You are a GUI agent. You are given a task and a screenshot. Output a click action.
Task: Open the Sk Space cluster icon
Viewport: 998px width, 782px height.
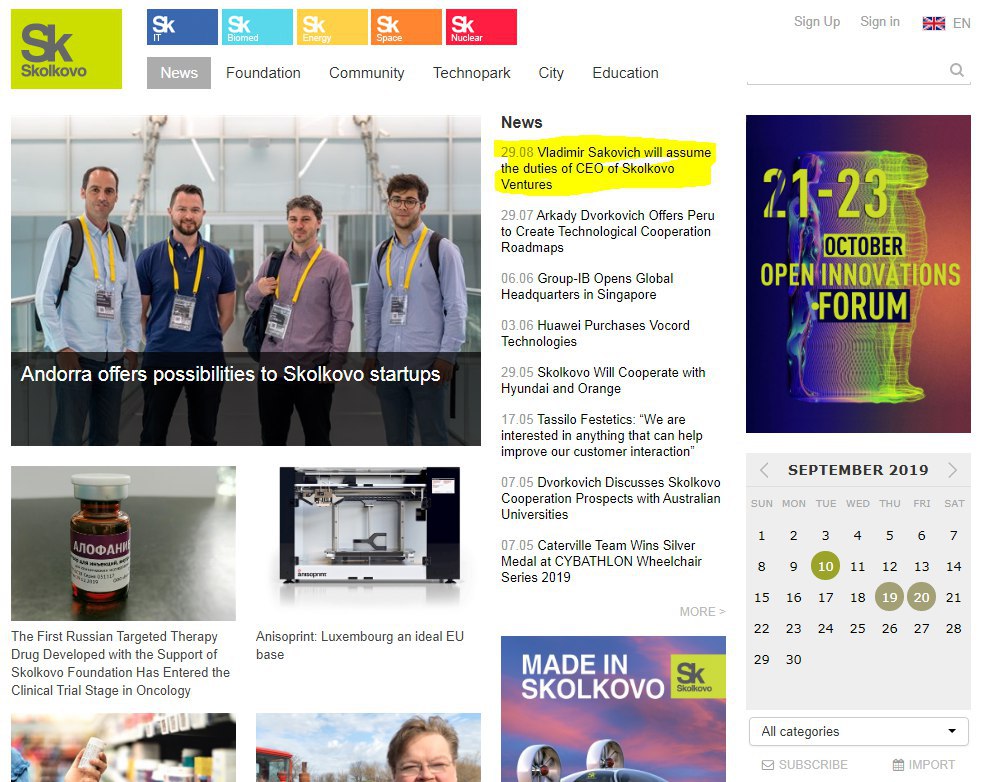click(406, 27)
